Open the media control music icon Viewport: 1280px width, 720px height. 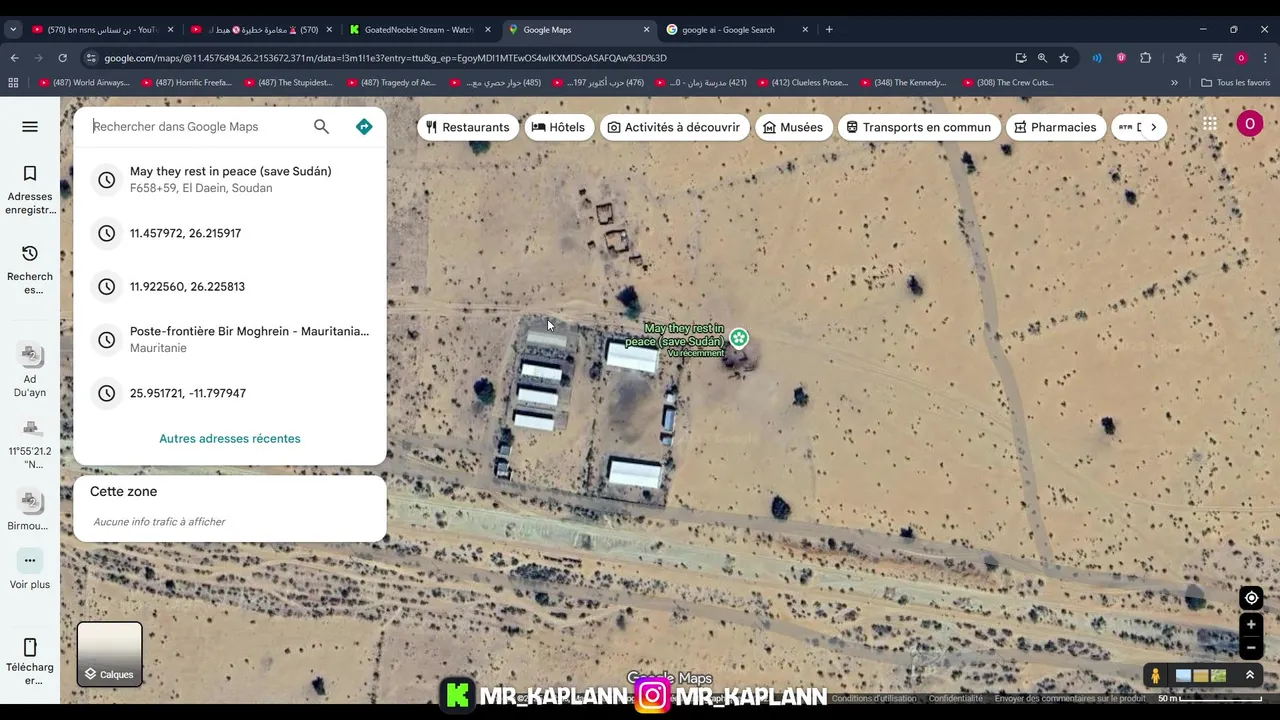(x=1217, y=58)
